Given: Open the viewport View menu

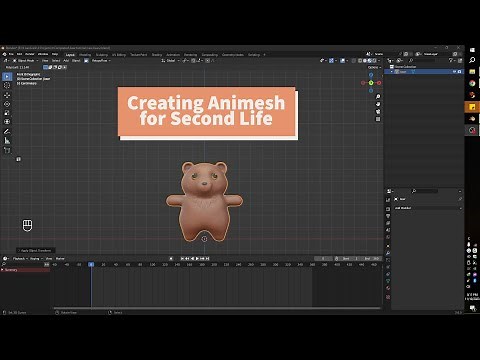Looking at the screenshot, I should click(45, 61).
